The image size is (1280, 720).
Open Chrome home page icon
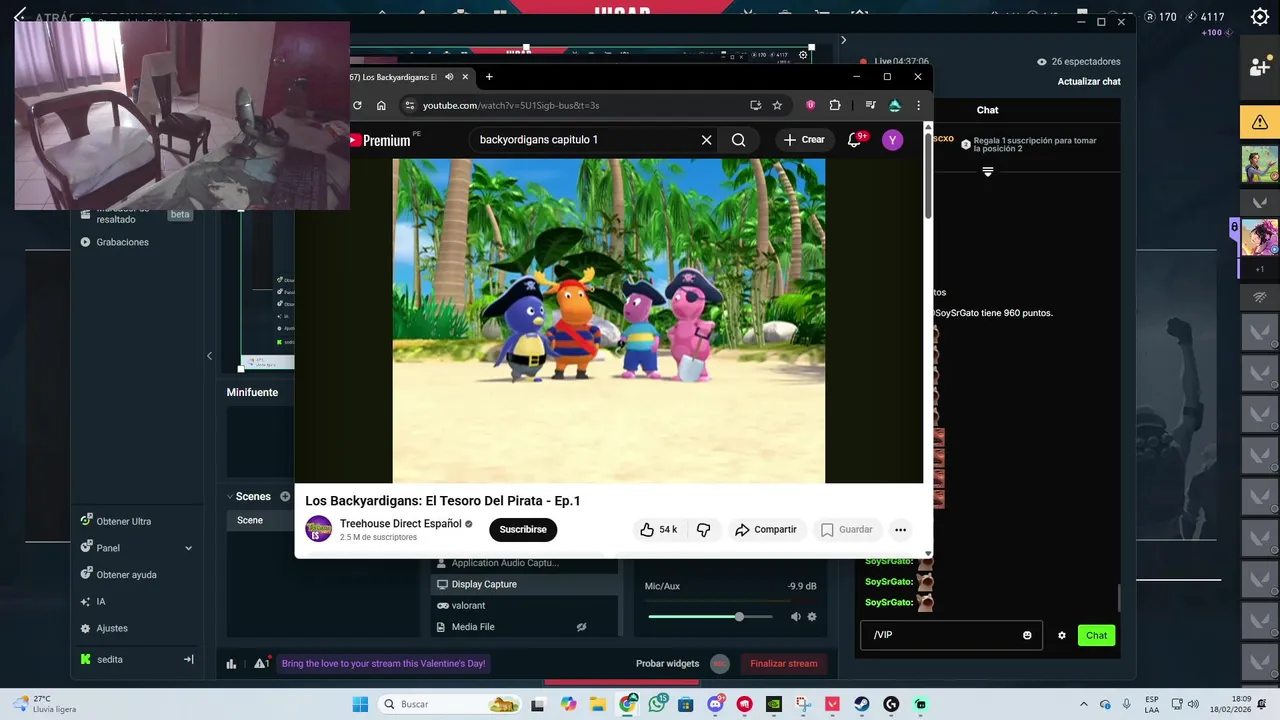[x=381, y=105]
